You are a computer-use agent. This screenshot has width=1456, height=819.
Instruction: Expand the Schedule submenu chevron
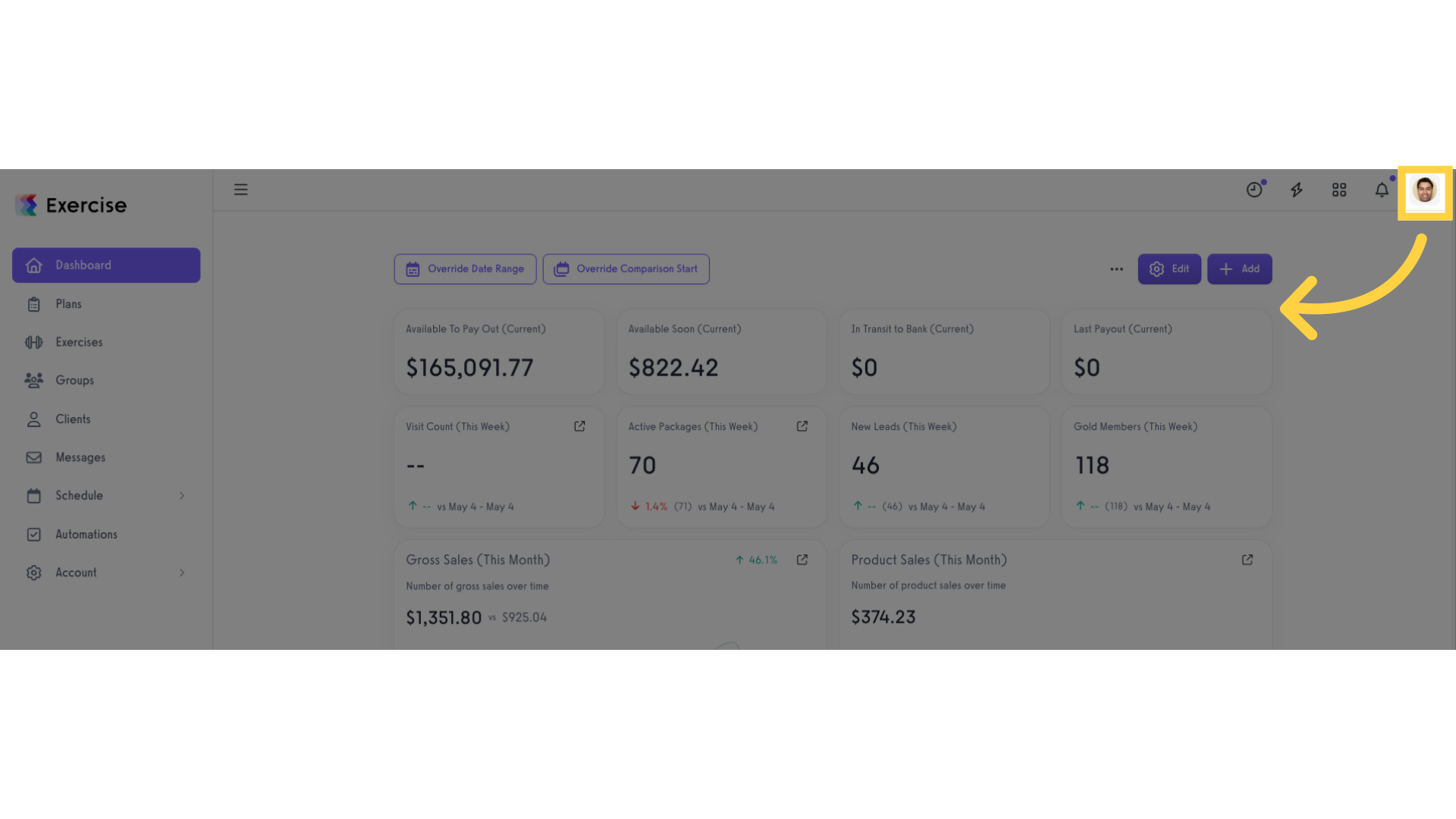click(182, 496)
